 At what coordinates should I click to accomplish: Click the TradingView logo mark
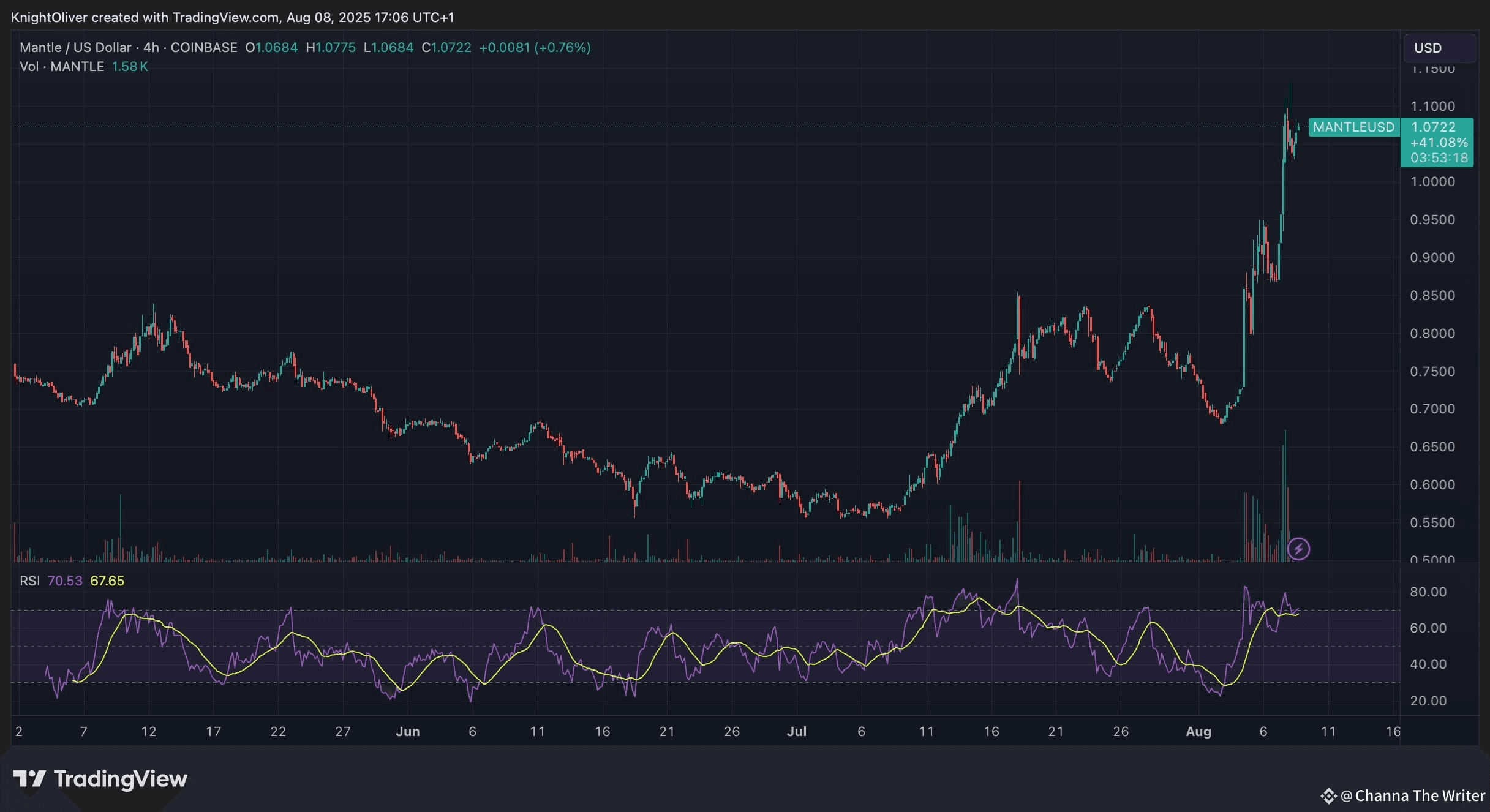click(29, 779)
